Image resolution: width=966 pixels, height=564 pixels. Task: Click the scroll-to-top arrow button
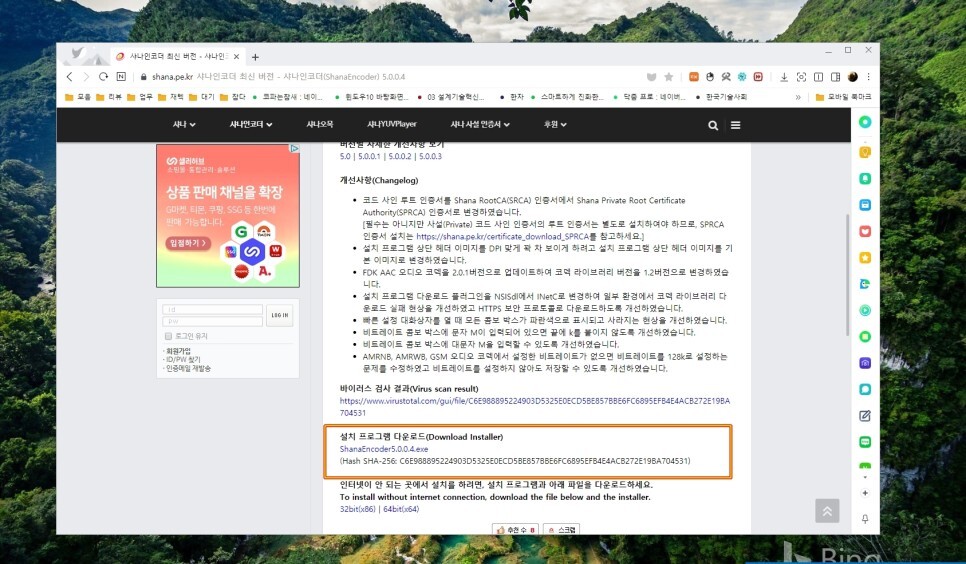[827, 510]
